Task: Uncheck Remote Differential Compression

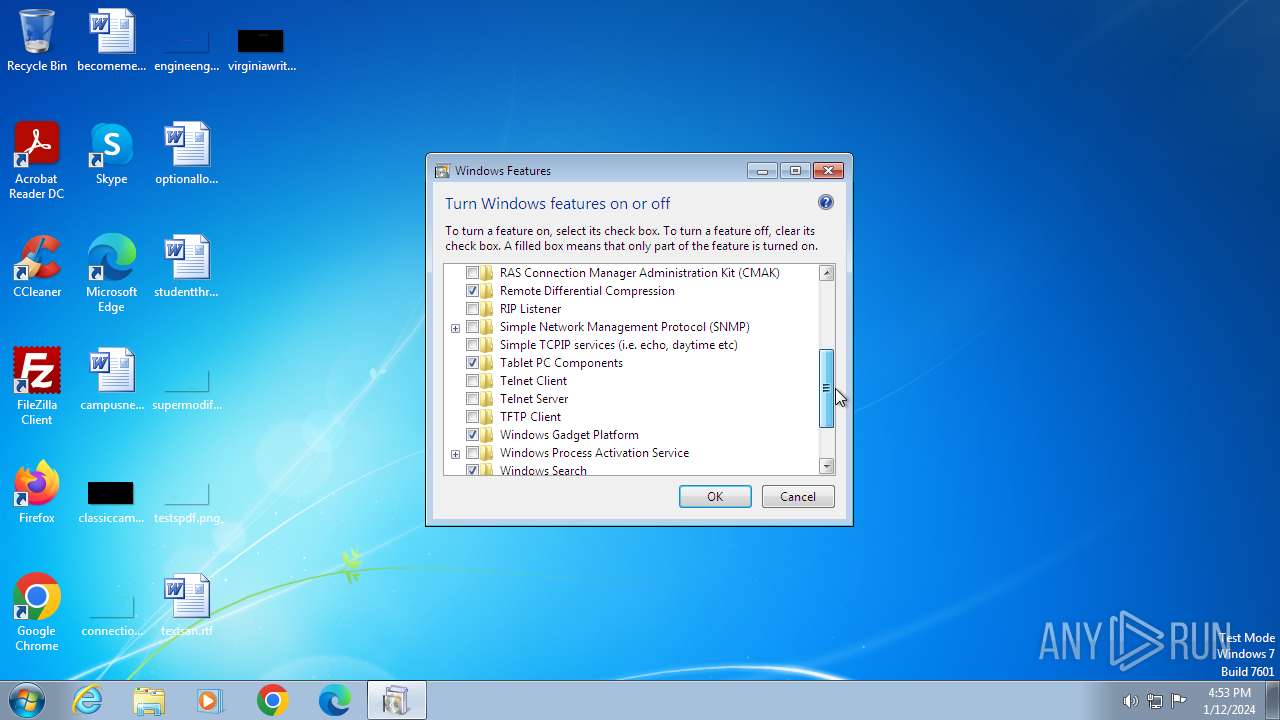Action: click(x=473, y=291)
